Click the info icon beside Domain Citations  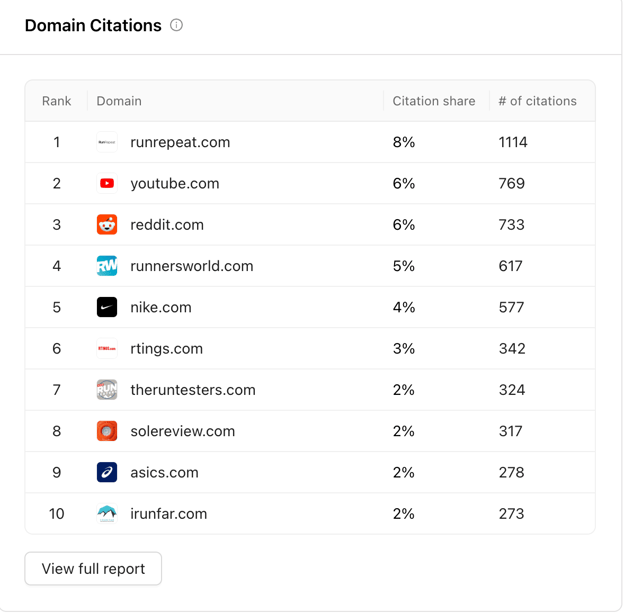(176, 25)
